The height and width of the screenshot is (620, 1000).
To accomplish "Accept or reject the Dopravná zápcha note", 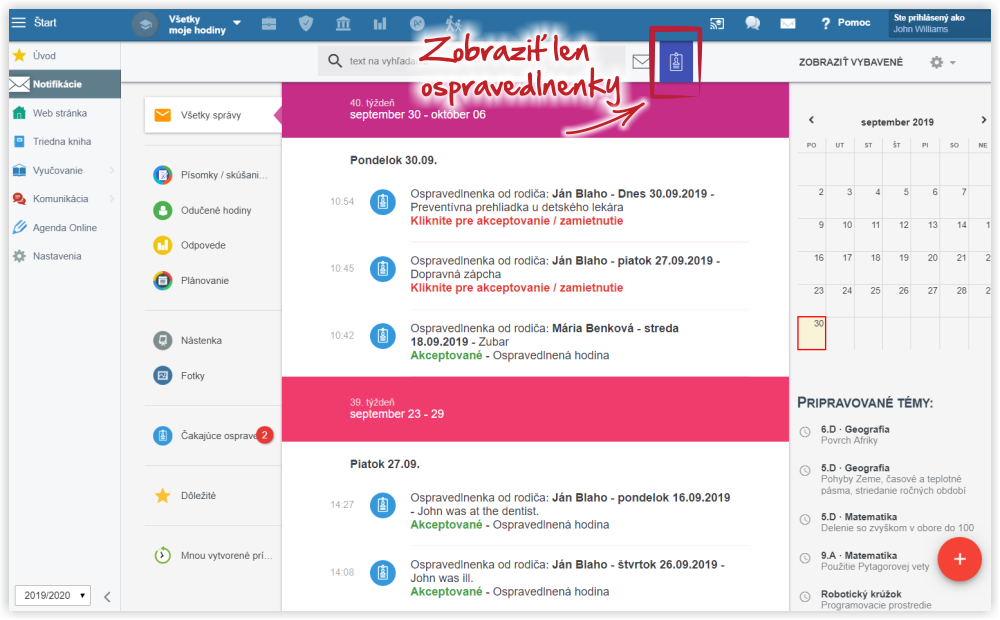I will coord(517,288).
